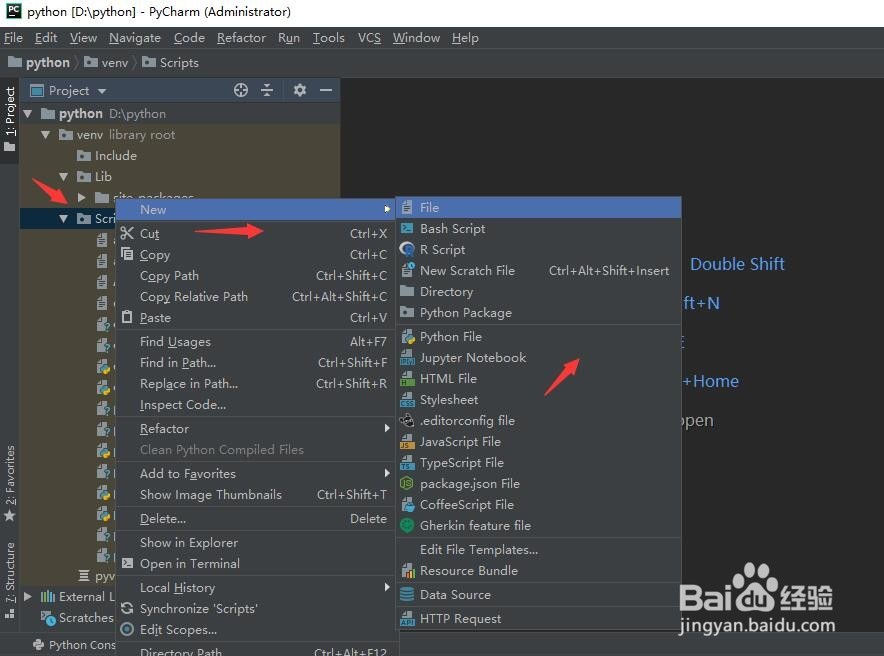The image size is (884, 656).
Task: Open the Navigate menu
Action: pos(135,38)
